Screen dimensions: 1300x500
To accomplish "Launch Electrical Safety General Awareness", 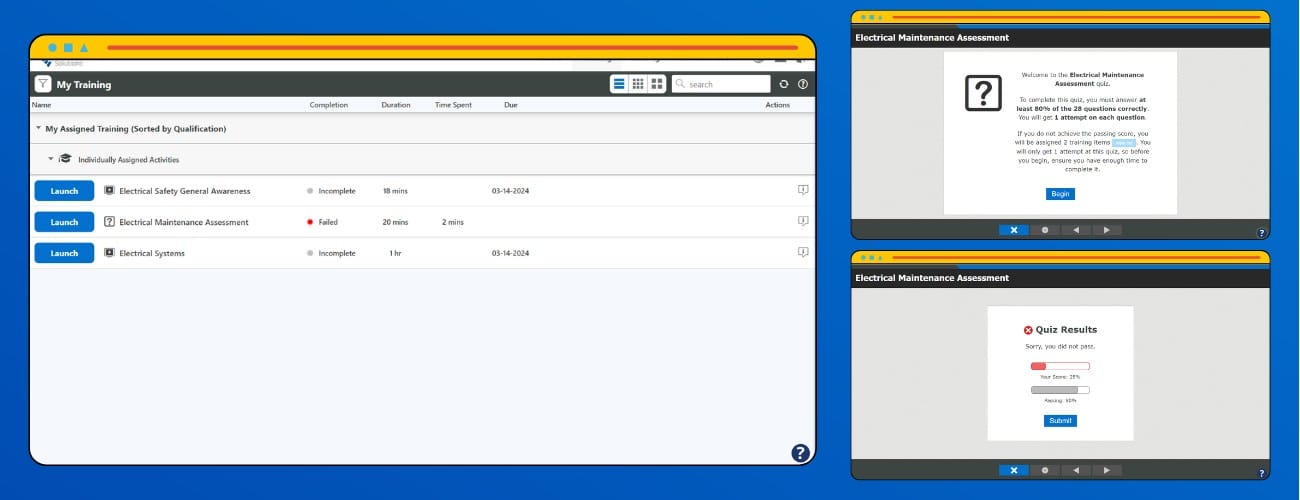I will (x=64, y=191).
